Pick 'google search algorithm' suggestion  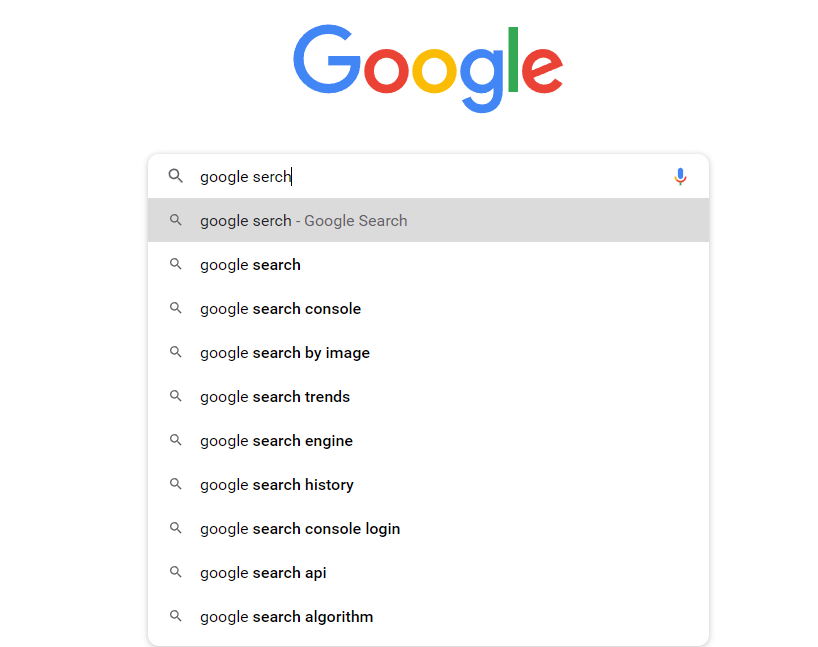pos(286,617)
